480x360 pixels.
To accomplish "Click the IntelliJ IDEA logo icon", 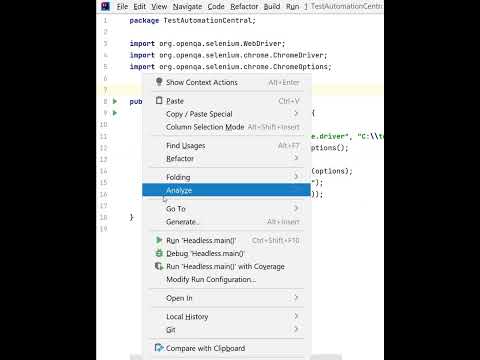I will [x=105, y=6].
